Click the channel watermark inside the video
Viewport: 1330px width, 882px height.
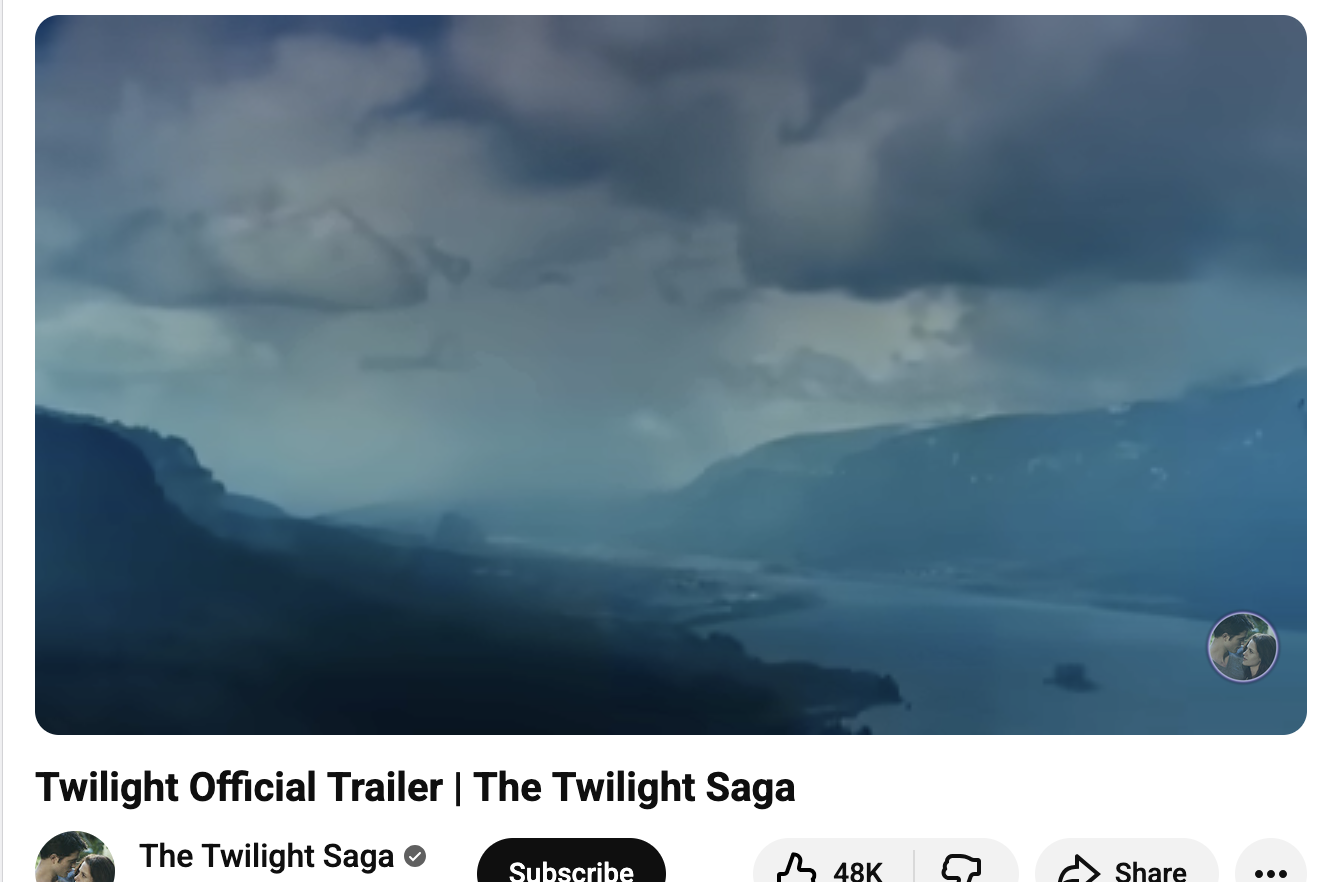[x=1243, y=647]
